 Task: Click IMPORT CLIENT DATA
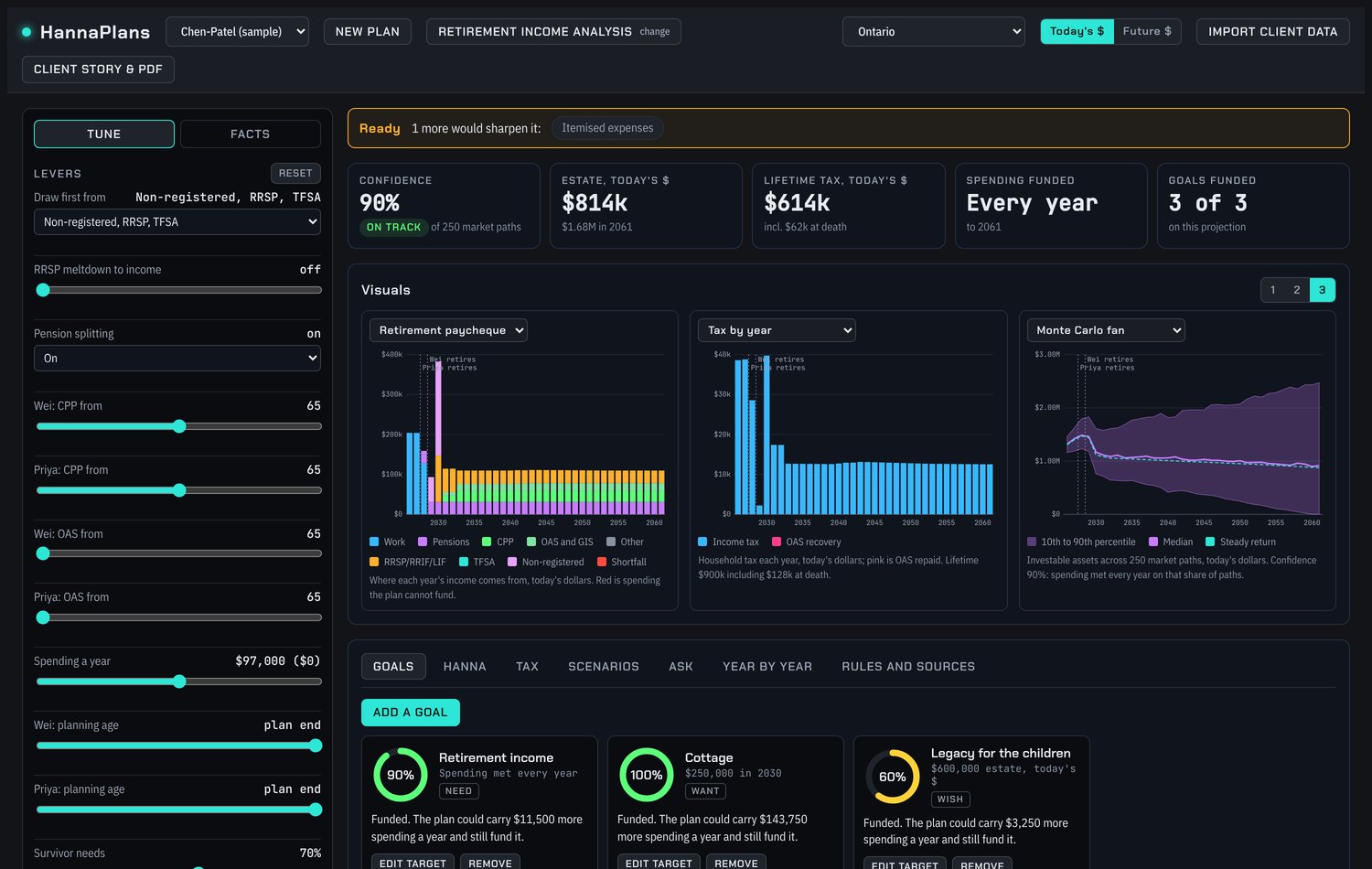(x=1272, y=31)
